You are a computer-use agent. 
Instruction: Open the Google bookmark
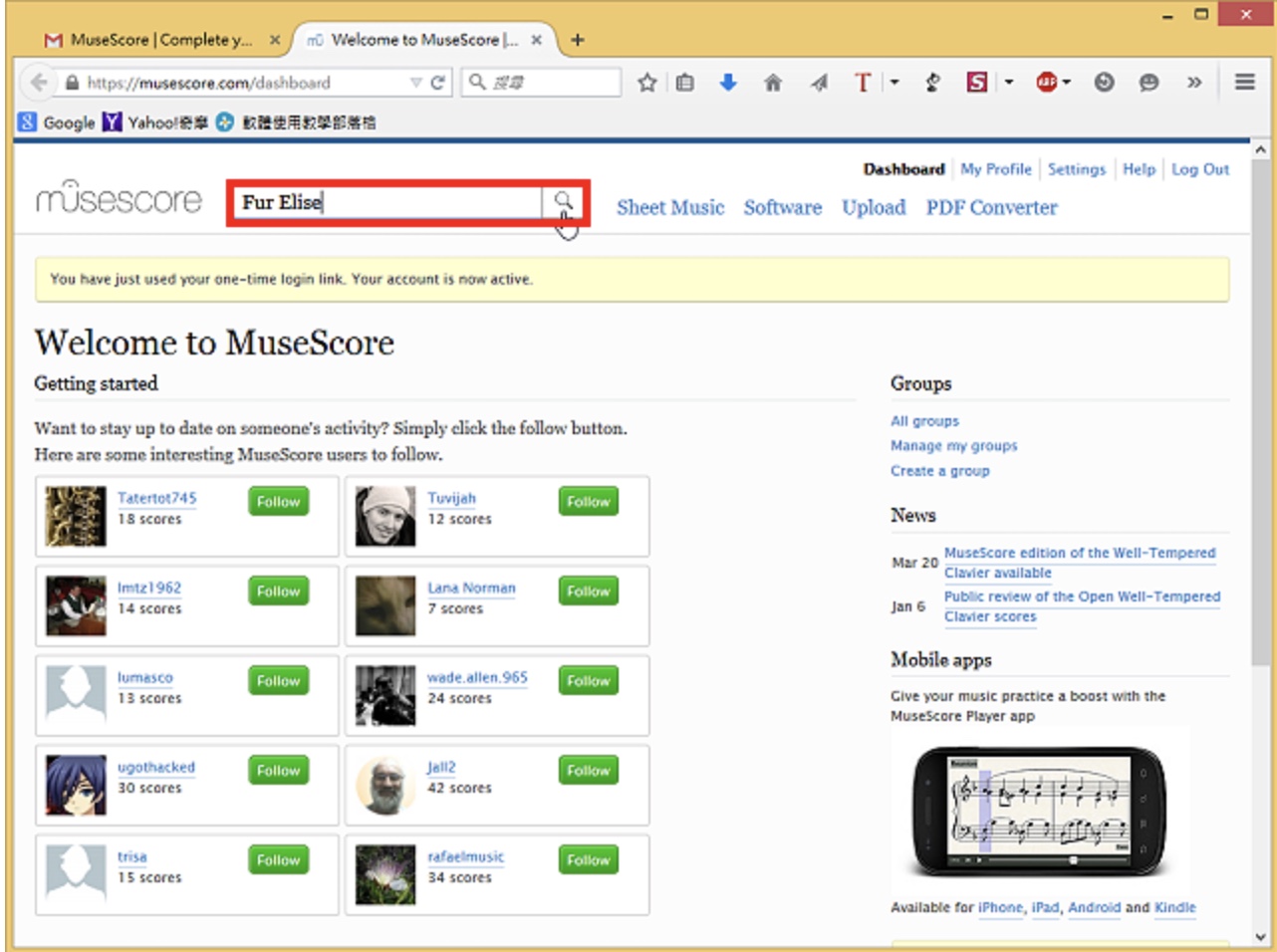point(57,122)
